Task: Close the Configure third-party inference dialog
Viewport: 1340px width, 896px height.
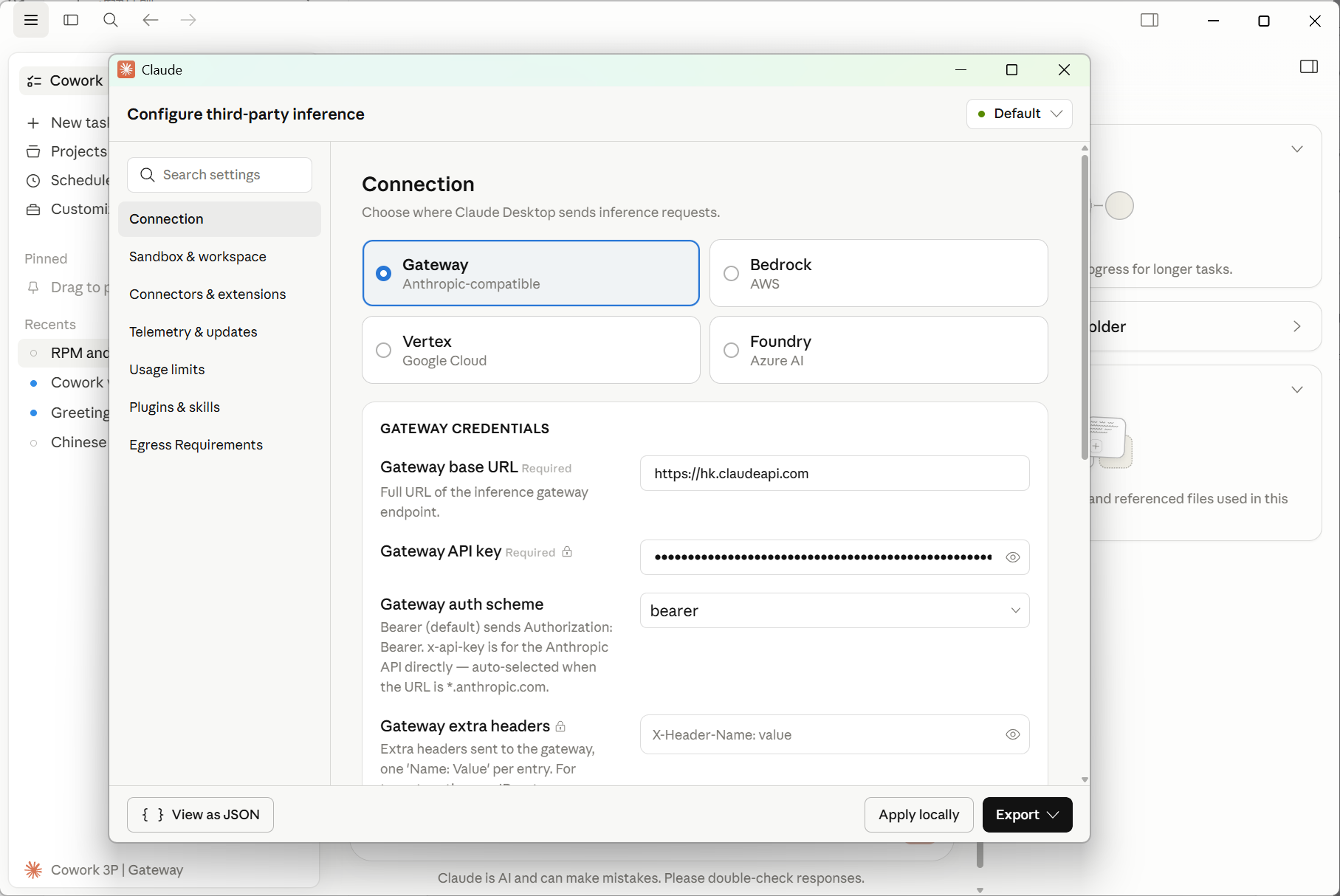Action: (1064, 69)
